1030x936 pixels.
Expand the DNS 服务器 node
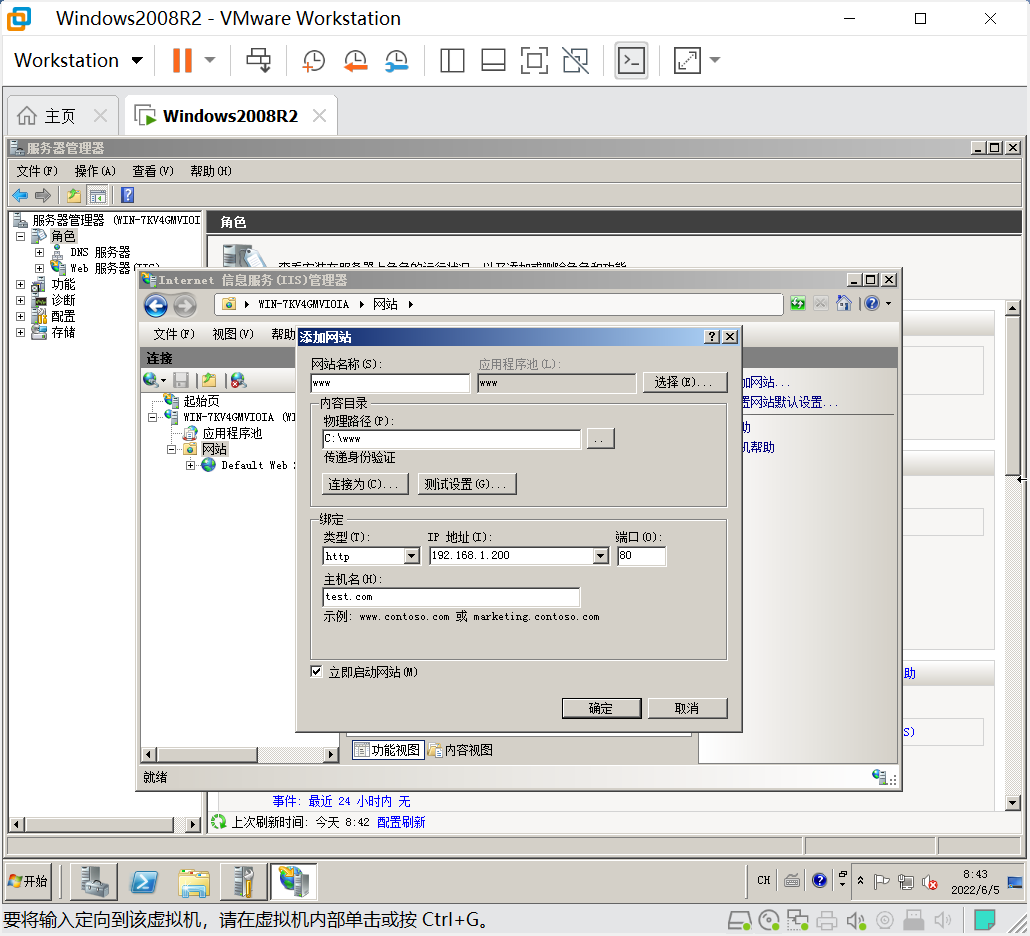coord(39,252)
